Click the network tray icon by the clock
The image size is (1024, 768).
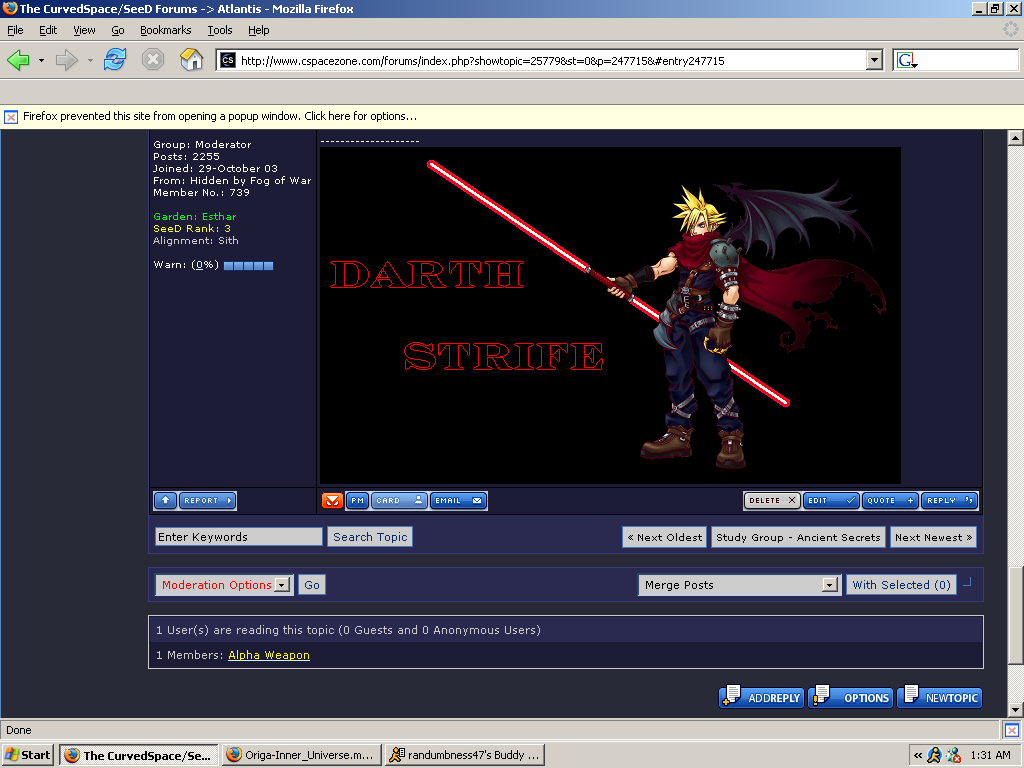pyautogui.click(x=953, y=756)
